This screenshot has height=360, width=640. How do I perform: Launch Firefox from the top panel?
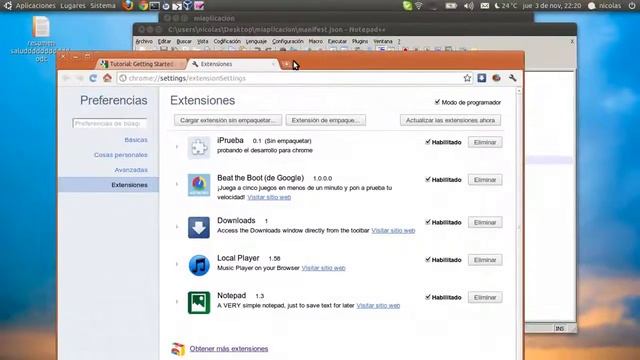(x=128, y=5)
